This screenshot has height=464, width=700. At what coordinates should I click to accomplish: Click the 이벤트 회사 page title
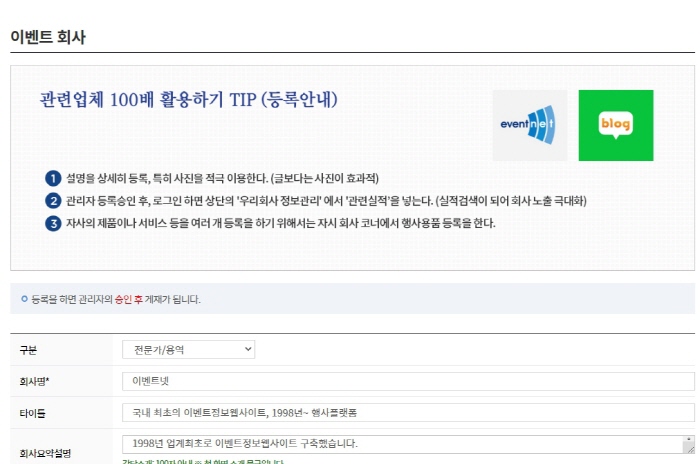[x=48, y=37]
